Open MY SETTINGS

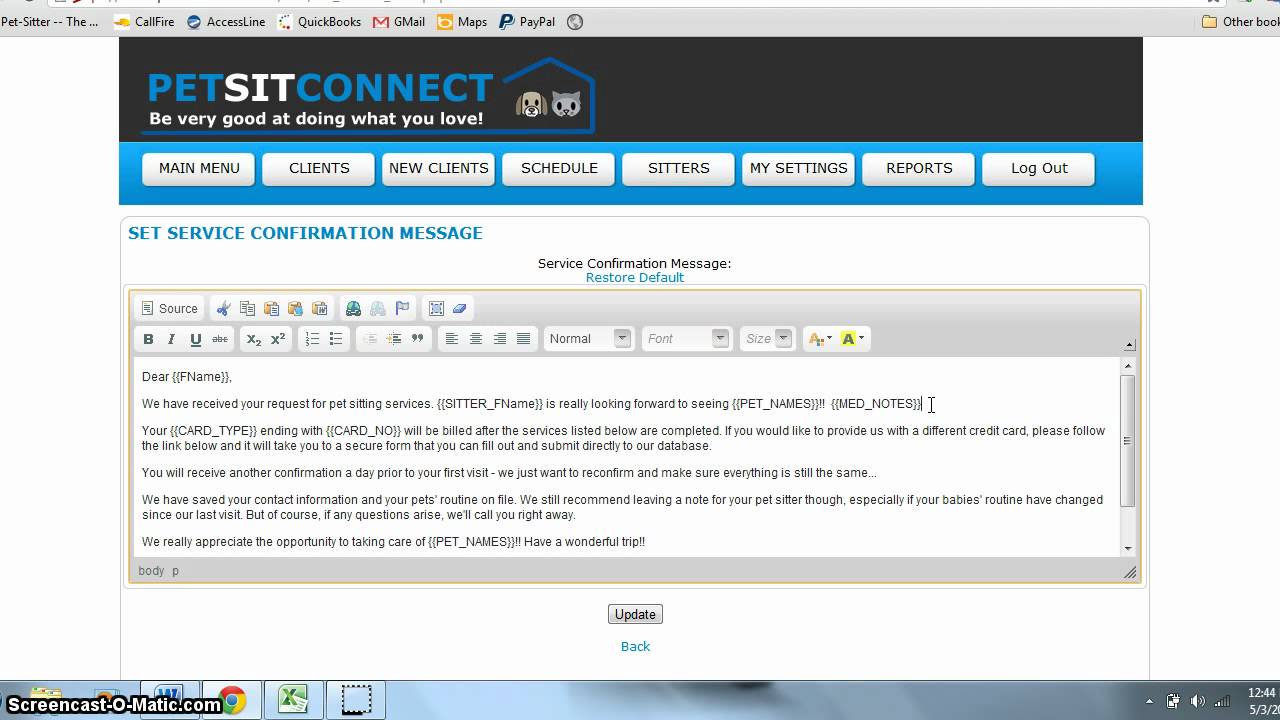click(x=799, y=169)
